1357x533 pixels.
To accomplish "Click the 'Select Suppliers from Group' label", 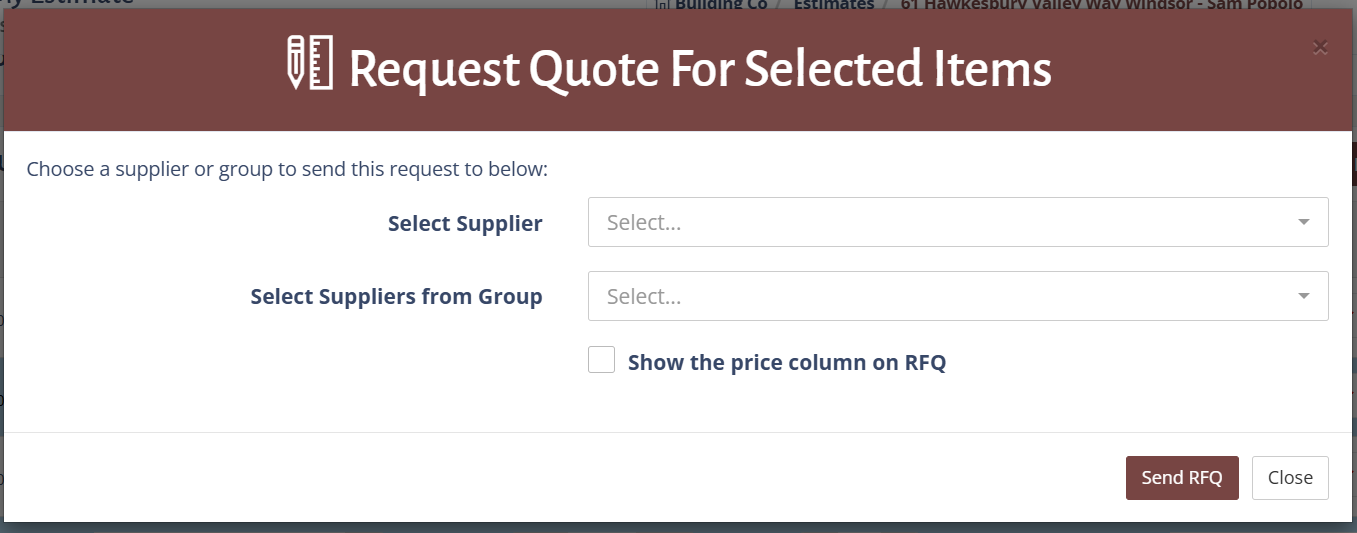I will 396,297.
